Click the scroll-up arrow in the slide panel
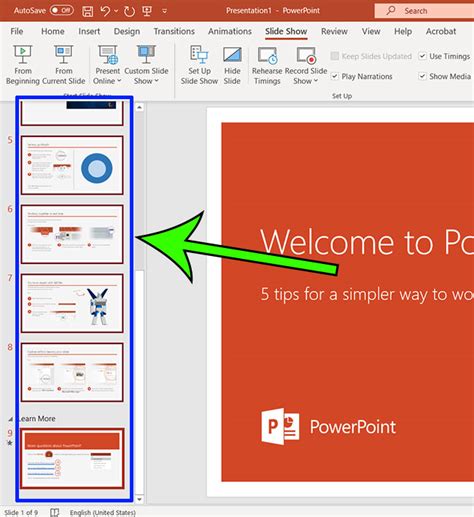Image resolution: width=474 pixels, height=517 pixels. pyautogui.click(x=139, y=107)
